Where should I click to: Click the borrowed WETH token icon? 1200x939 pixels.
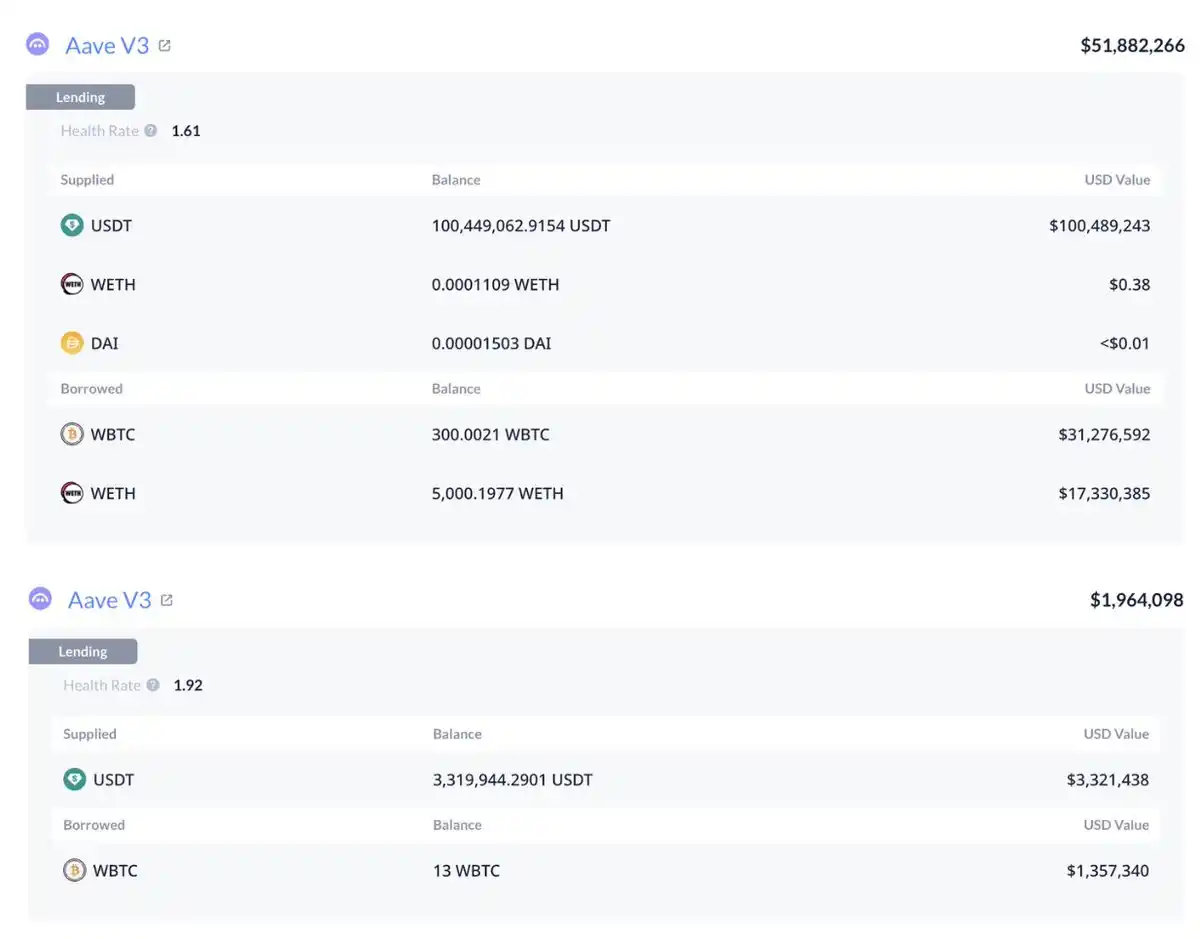coord(72,493)
